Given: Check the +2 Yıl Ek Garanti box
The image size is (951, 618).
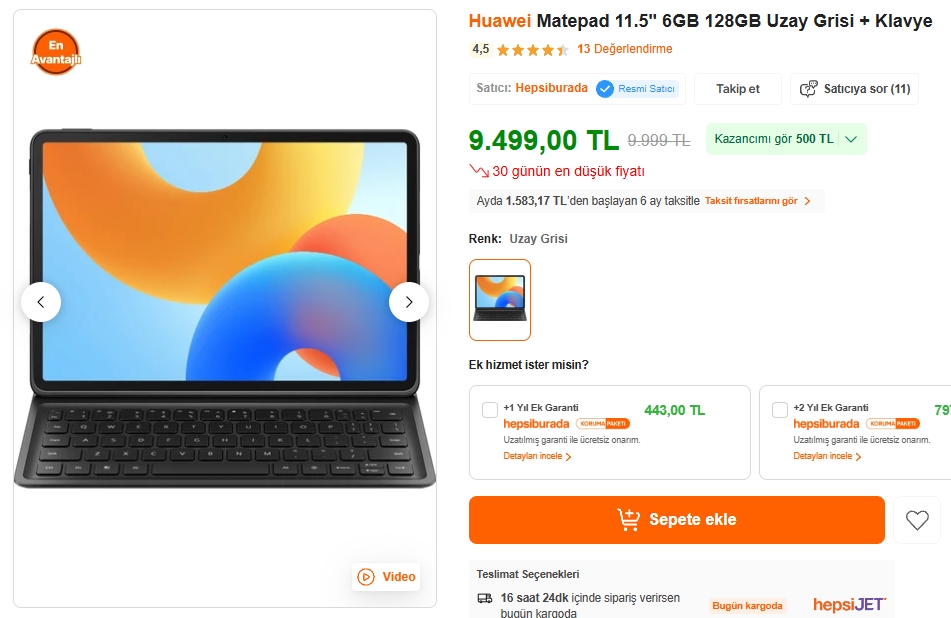Looking at the screenshot, I should tap(779, 409).
